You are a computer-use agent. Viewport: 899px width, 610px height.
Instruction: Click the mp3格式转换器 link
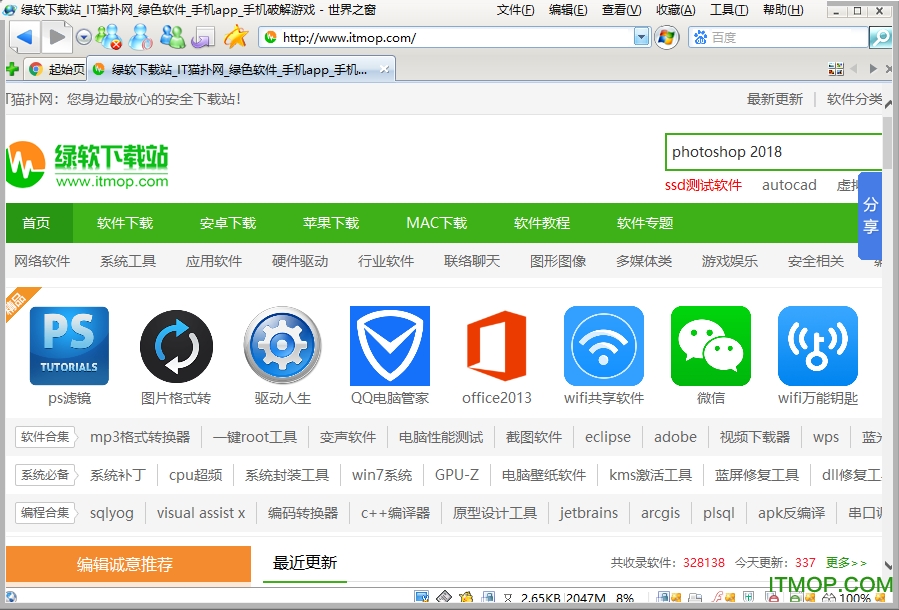pyautogui.click(x=140, y=437)
